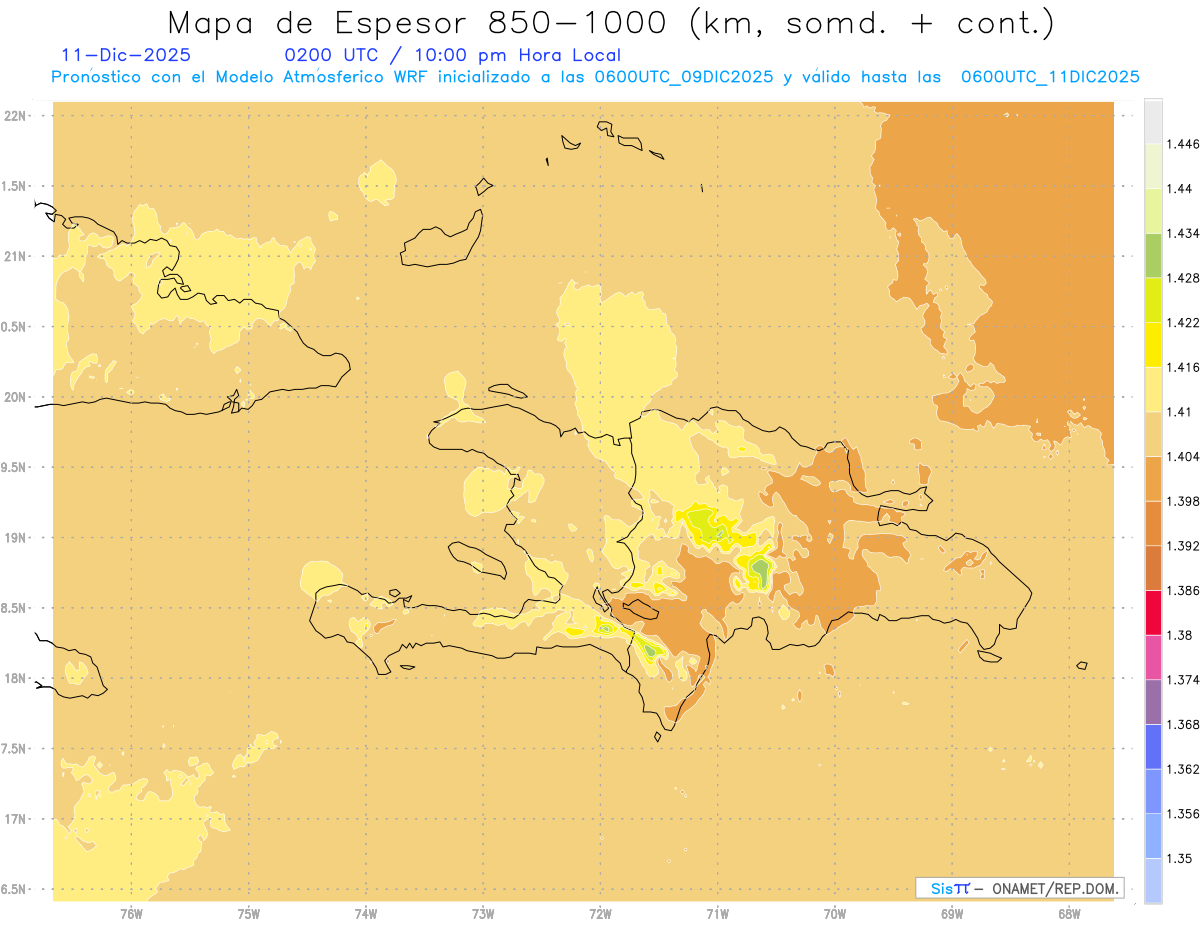Click the longitude label '71W'
The height and width of the screenshot is (927, 1200).
pos(717,914)
